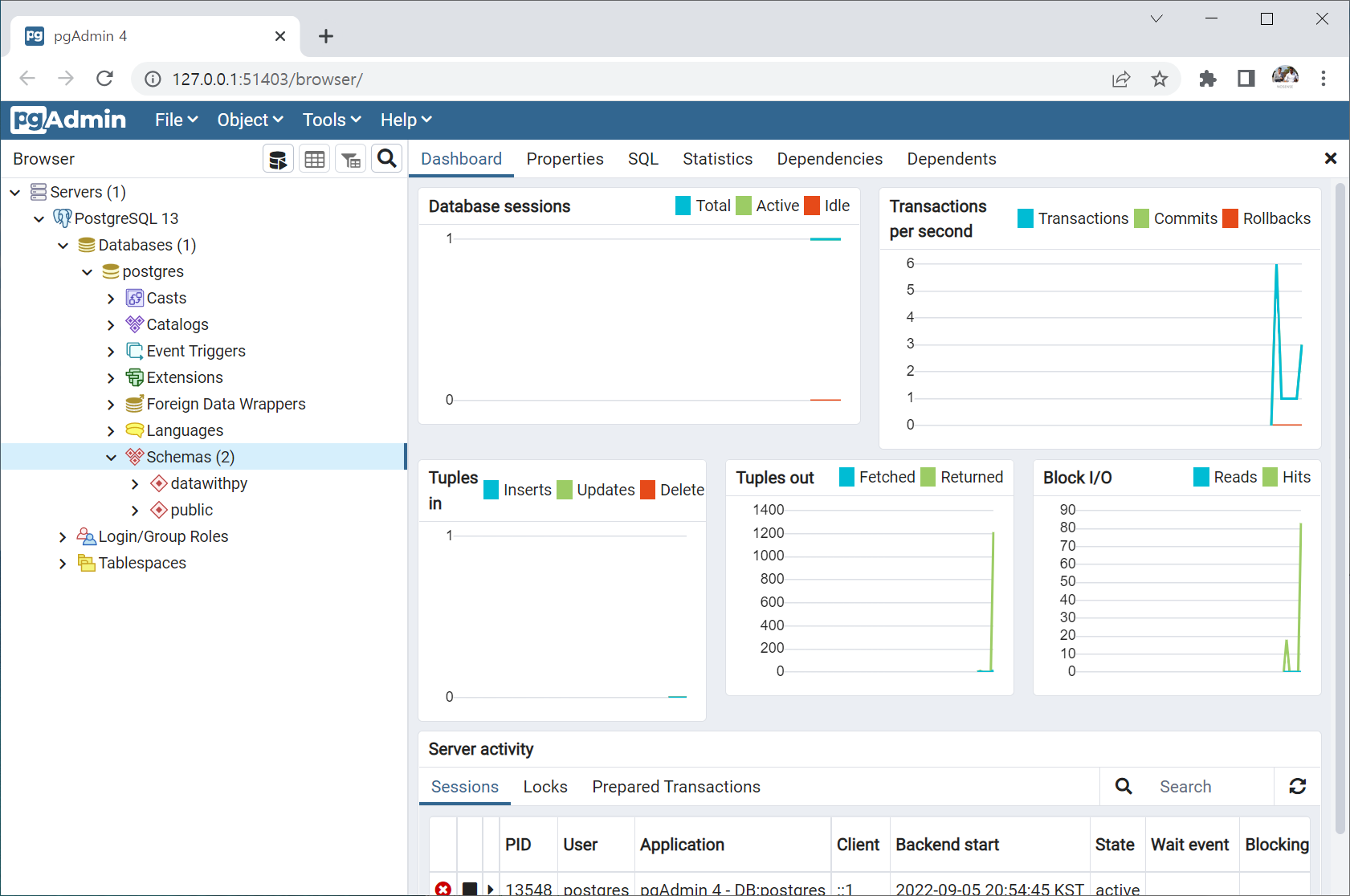Switch to the SQL tab
This screenshot has height=896, width=1350.
(643, 159)
